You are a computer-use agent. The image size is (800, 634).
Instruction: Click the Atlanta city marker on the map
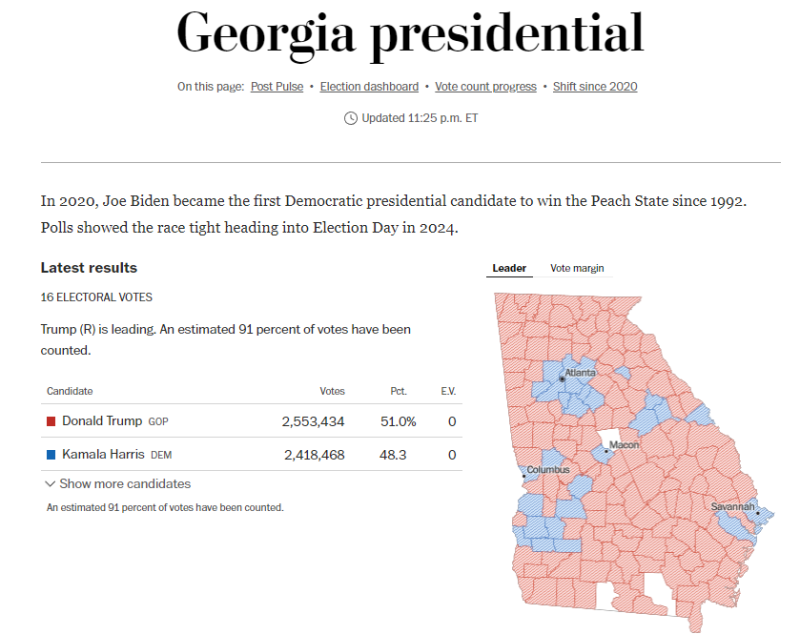coord(562,380)
